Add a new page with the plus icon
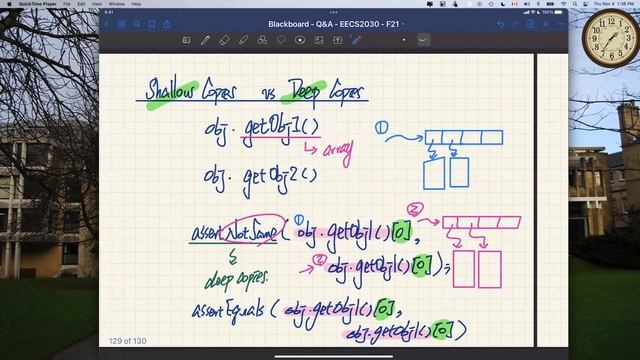The height and width of the screenshot is (360, 640). (x=531, y=24)
